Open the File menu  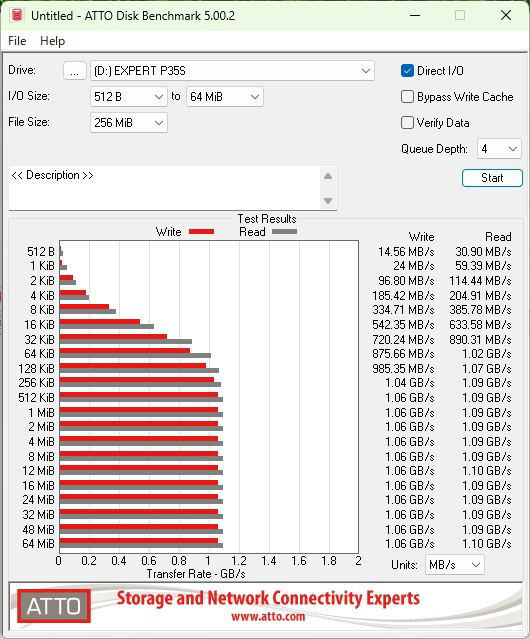17,41
